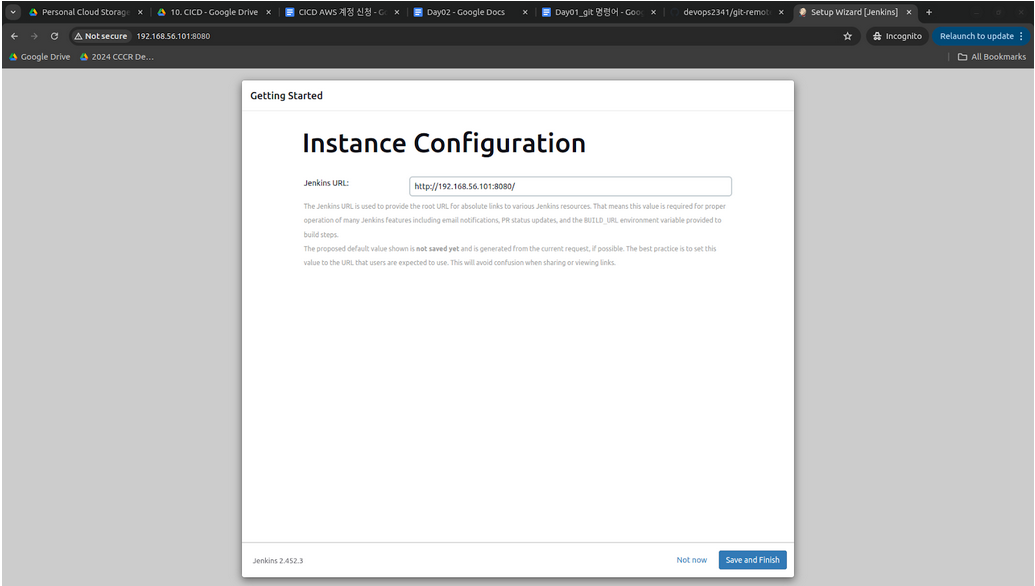The height and width of the screenshot is (586, 1035).
Task: Focus the address bar URL 192.168.56.101:8080
Action: (x=173, y=36)
